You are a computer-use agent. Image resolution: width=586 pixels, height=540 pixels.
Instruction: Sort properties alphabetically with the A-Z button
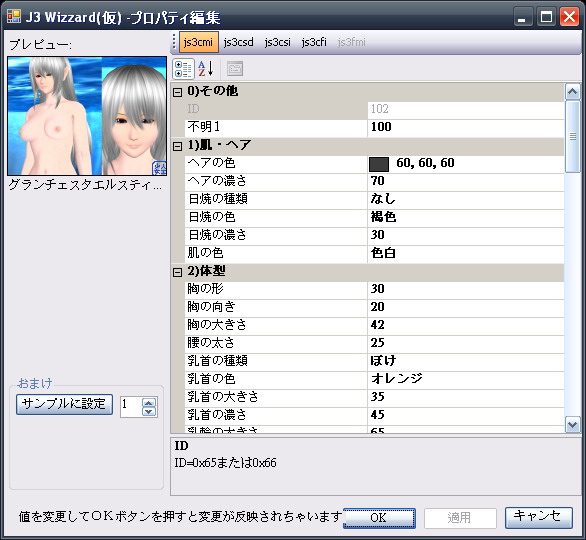(x=206, y=69)
